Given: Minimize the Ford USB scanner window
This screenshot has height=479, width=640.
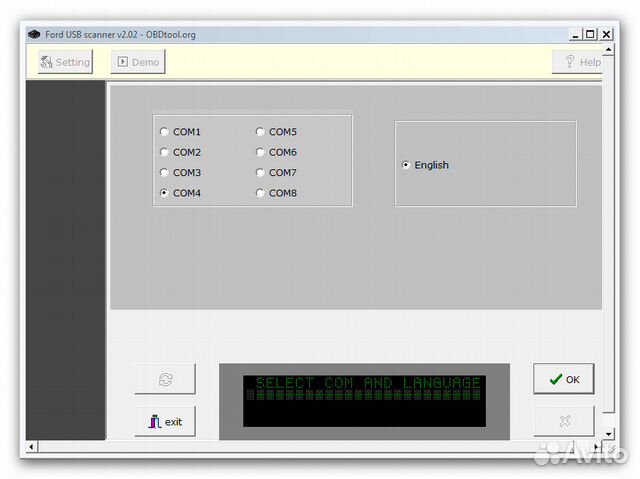Looking at the screenshot, I should click(575, 35).
